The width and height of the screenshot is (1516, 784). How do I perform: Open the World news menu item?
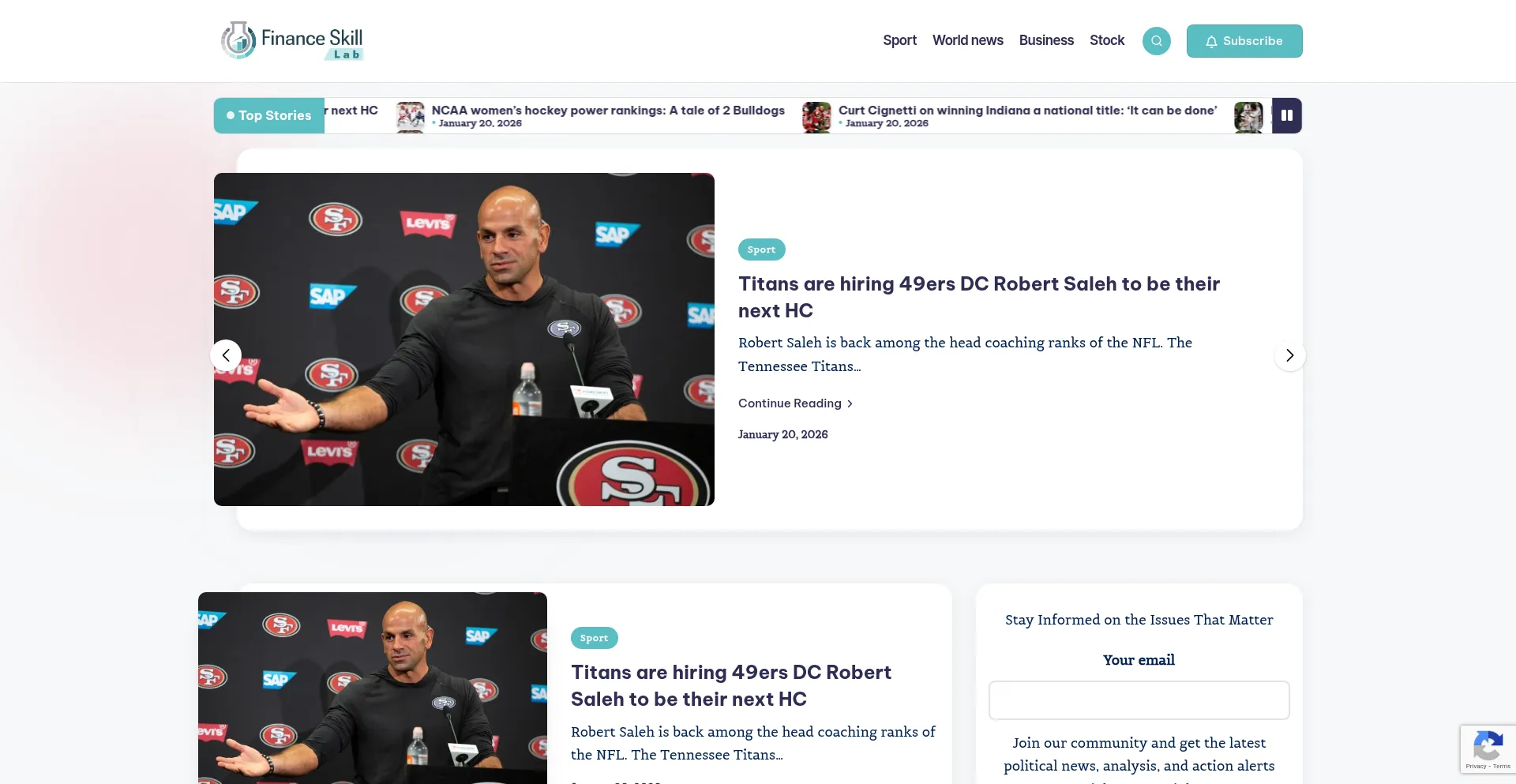coord(967,40)
